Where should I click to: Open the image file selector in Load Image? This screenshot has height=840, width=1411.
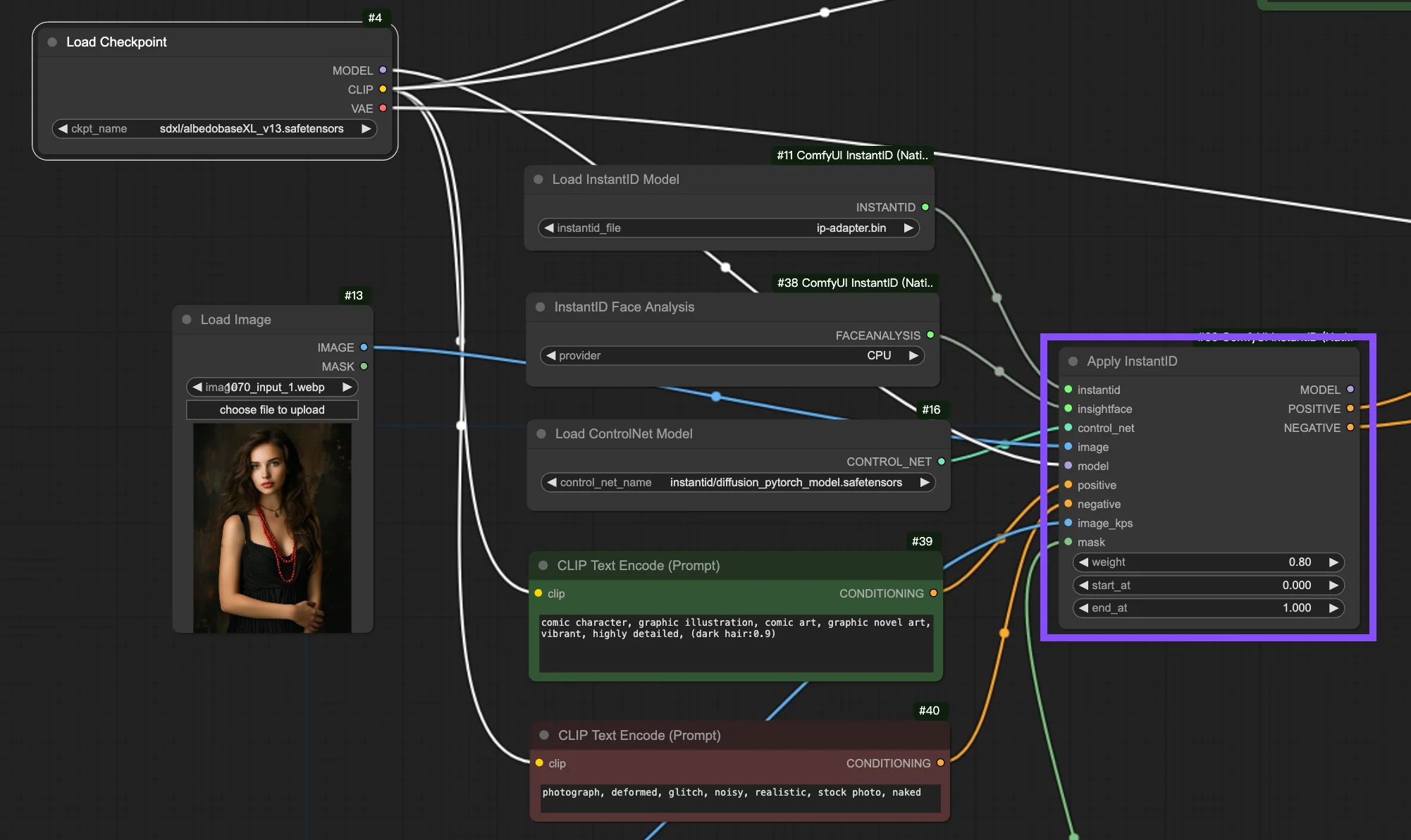point(272,388)
